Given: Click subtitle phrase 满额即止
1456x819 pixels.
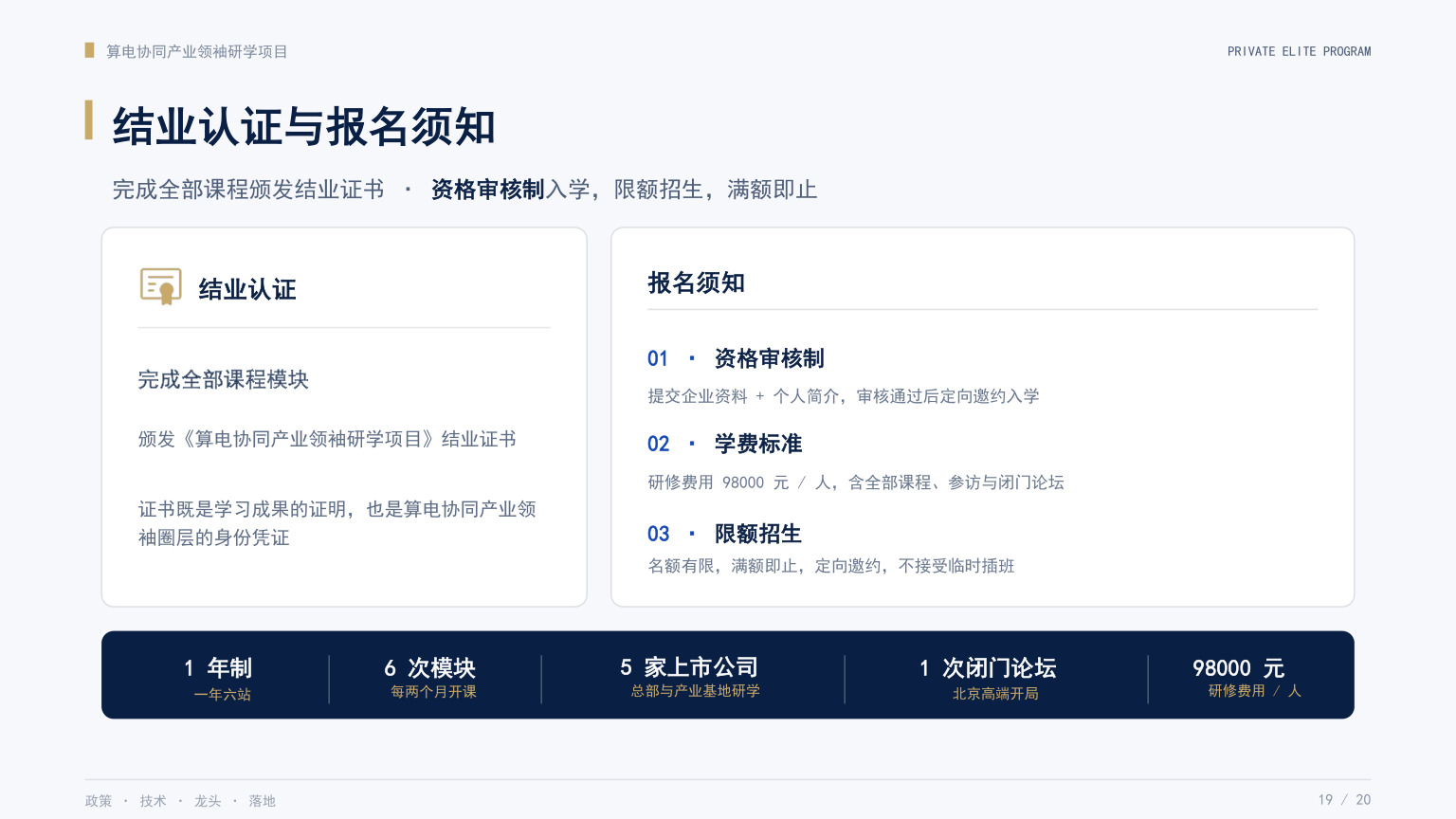Looking at the screenshot, I should click(772, 190).
